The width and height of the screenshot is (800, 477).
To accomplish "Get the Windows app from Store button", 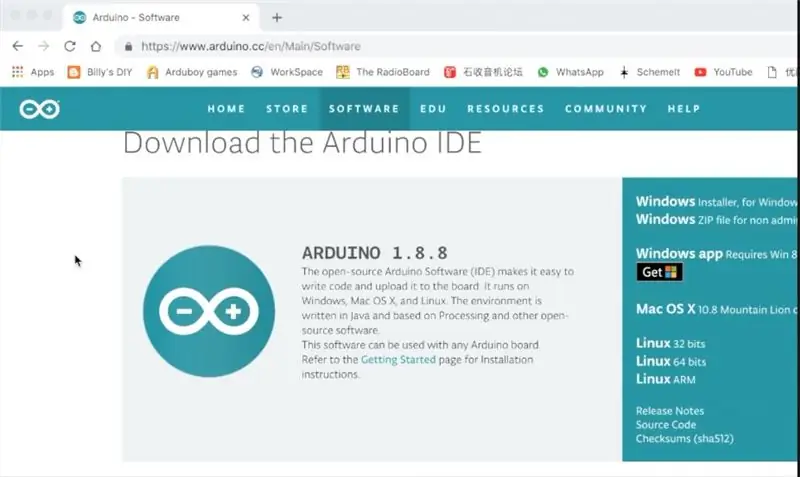I will (659, 272).
